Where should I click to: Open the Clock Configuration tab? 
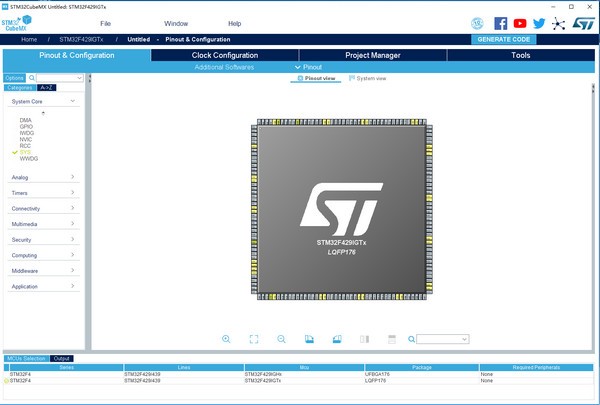(224, 55)
